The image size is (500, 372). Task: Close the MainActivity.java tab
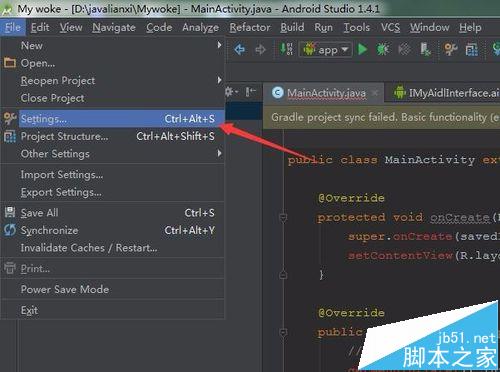pyautogui.click(x=375, y=93)
